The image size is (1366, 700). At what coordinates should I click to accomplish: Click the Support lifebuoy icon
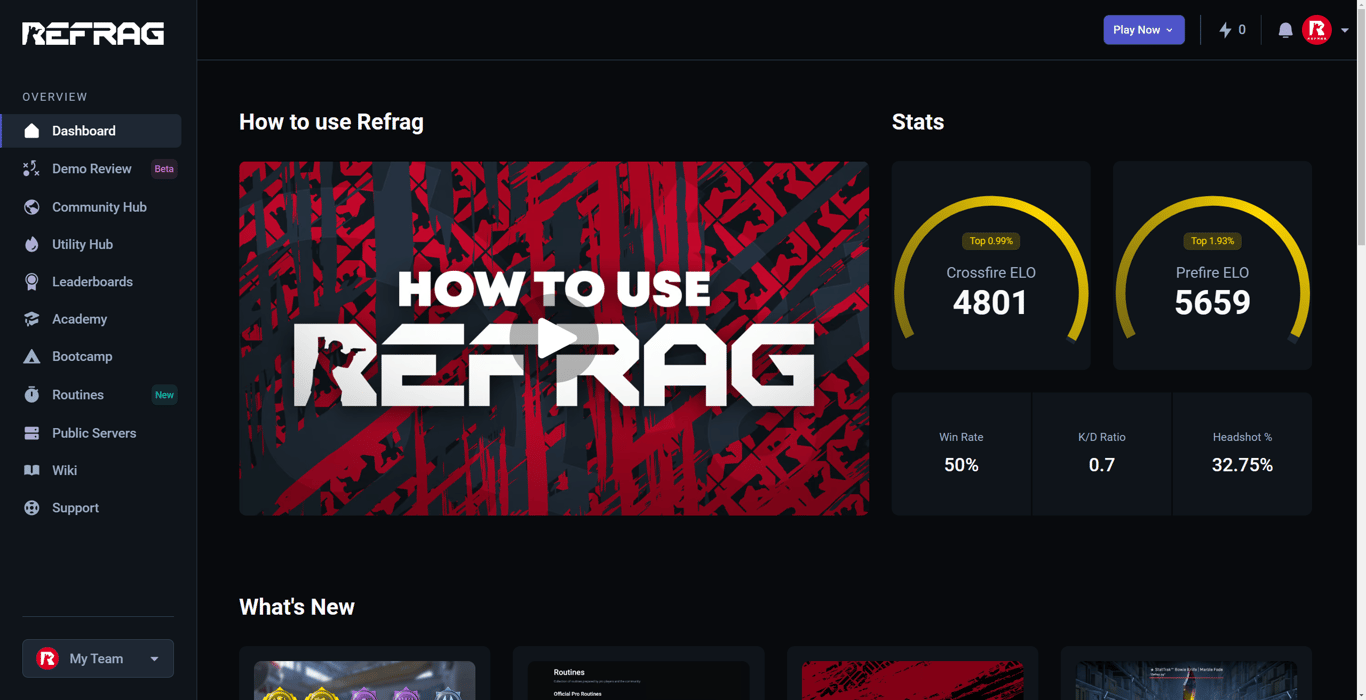click(x=32, y=508)
